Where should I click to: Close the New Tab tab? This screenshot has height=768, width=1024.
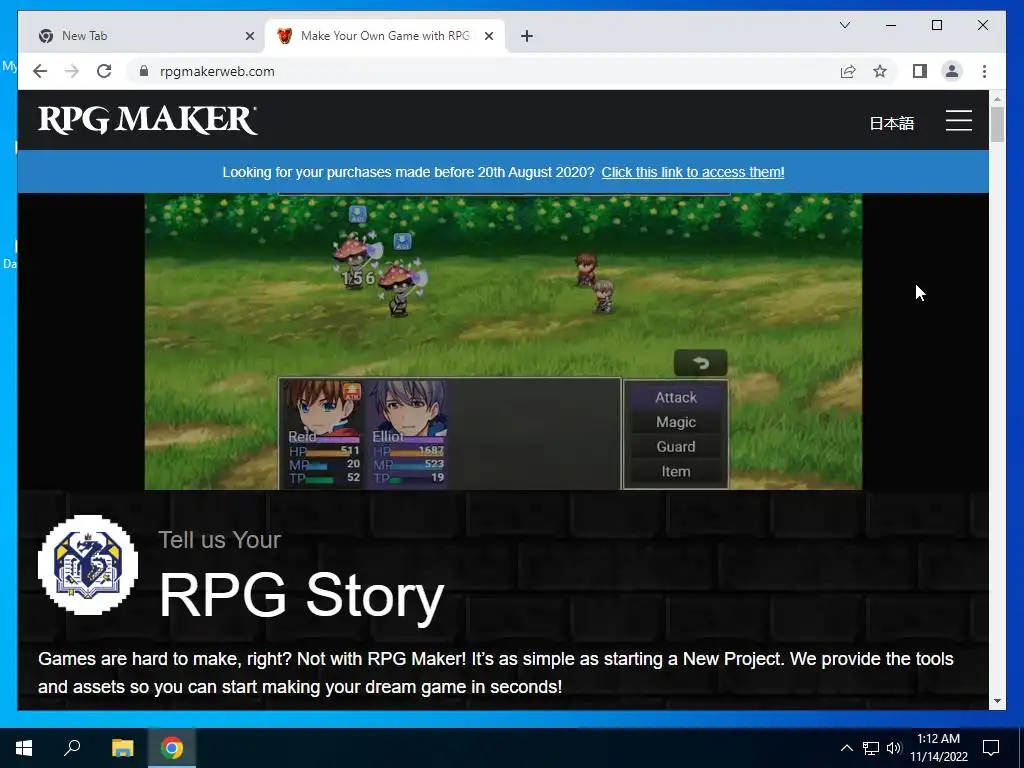pyautogui.click(x=249, y=36)
